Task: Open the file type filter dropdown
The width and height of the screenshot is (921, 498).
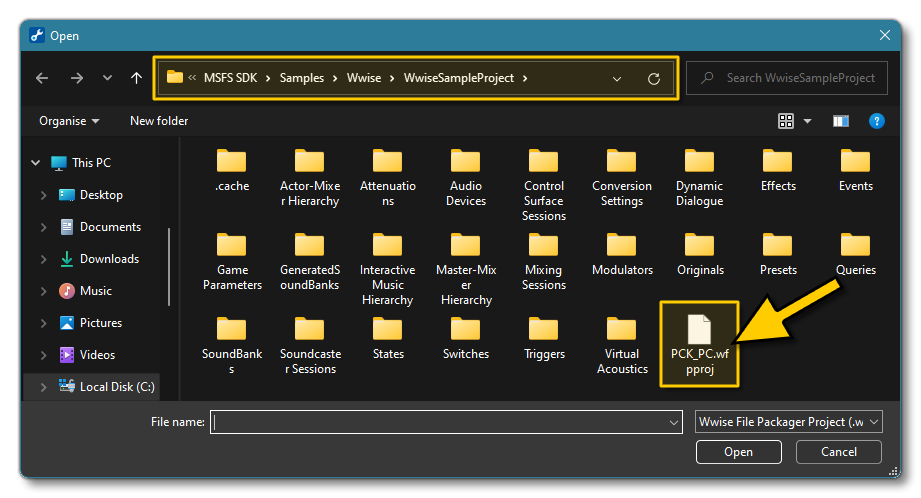Action: [x=789, y=422]
